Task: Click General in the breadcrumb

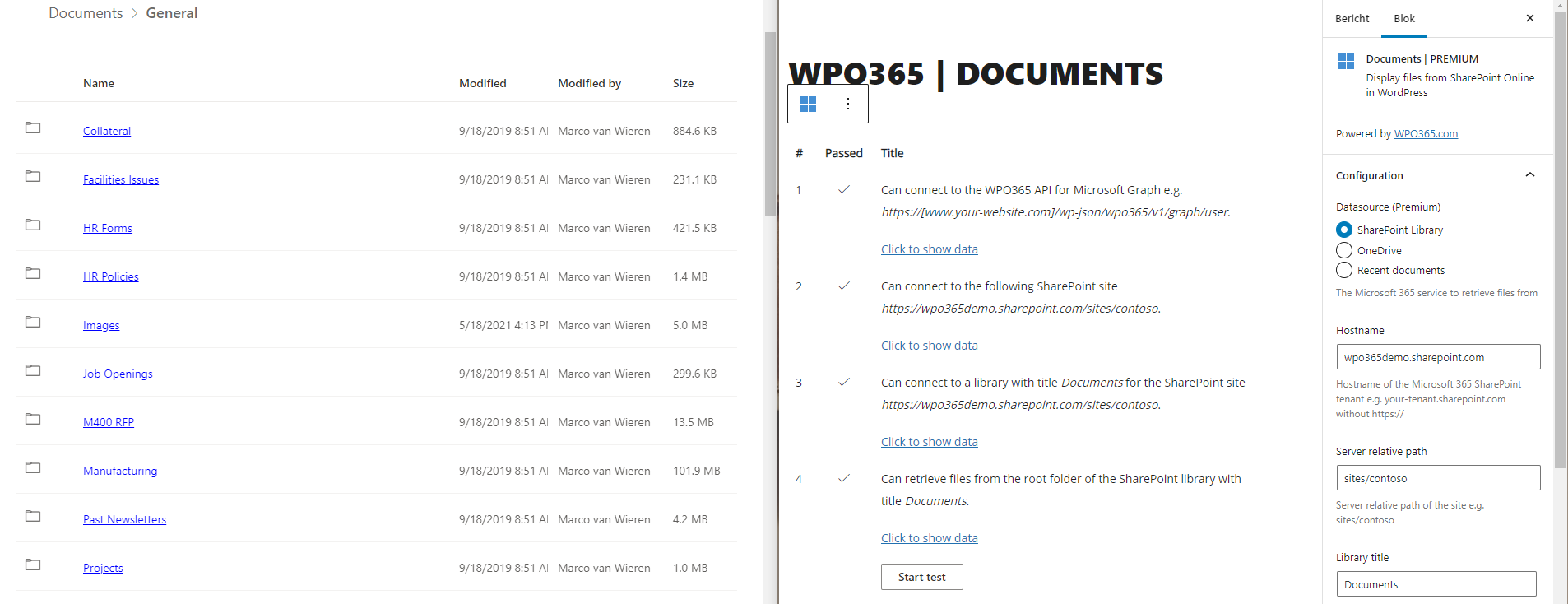Action: (x=172, y=13)
